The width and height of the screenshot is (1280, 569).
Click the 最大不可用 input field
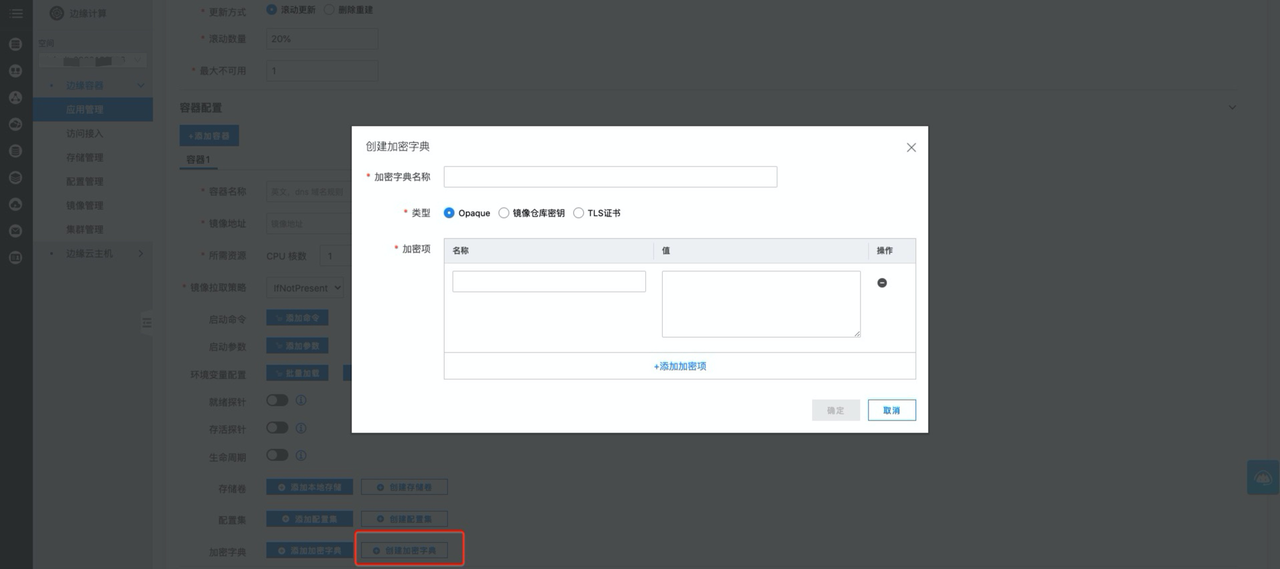pyautogui.click(x=322, y=71)
